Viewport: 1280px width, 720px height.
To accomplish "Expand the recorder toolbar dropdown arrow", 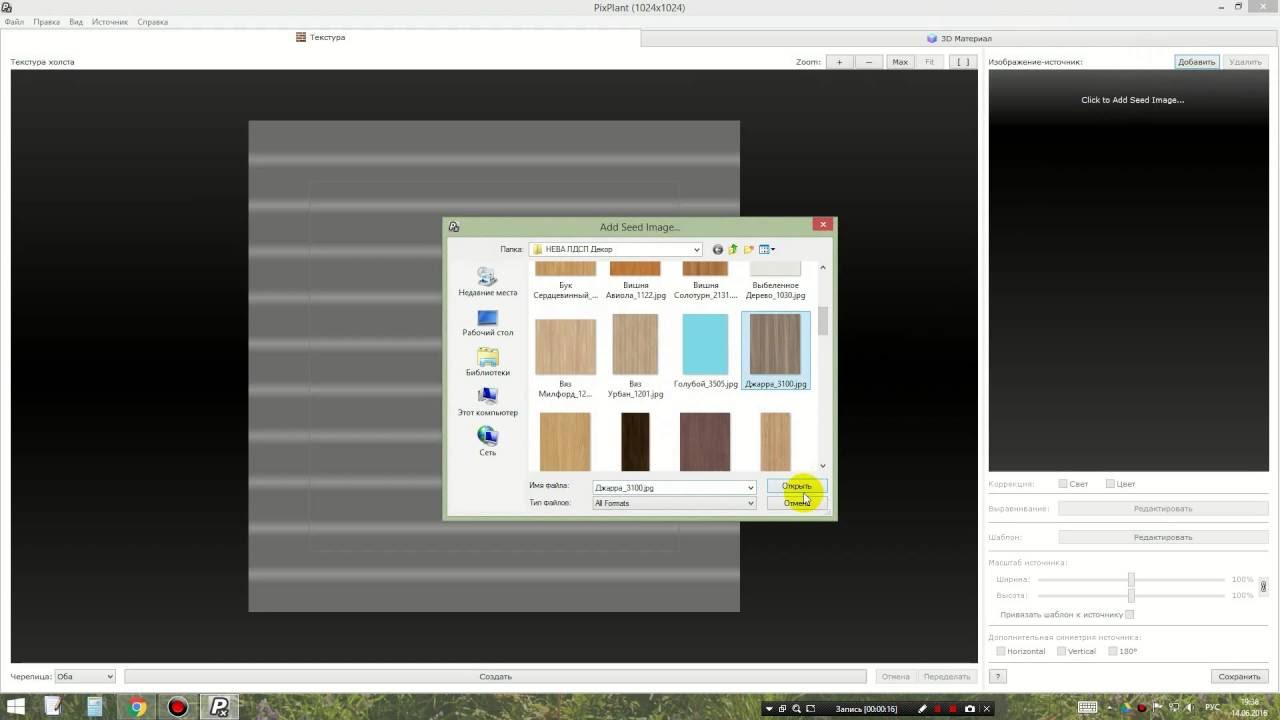I will (x=768, y=708).
